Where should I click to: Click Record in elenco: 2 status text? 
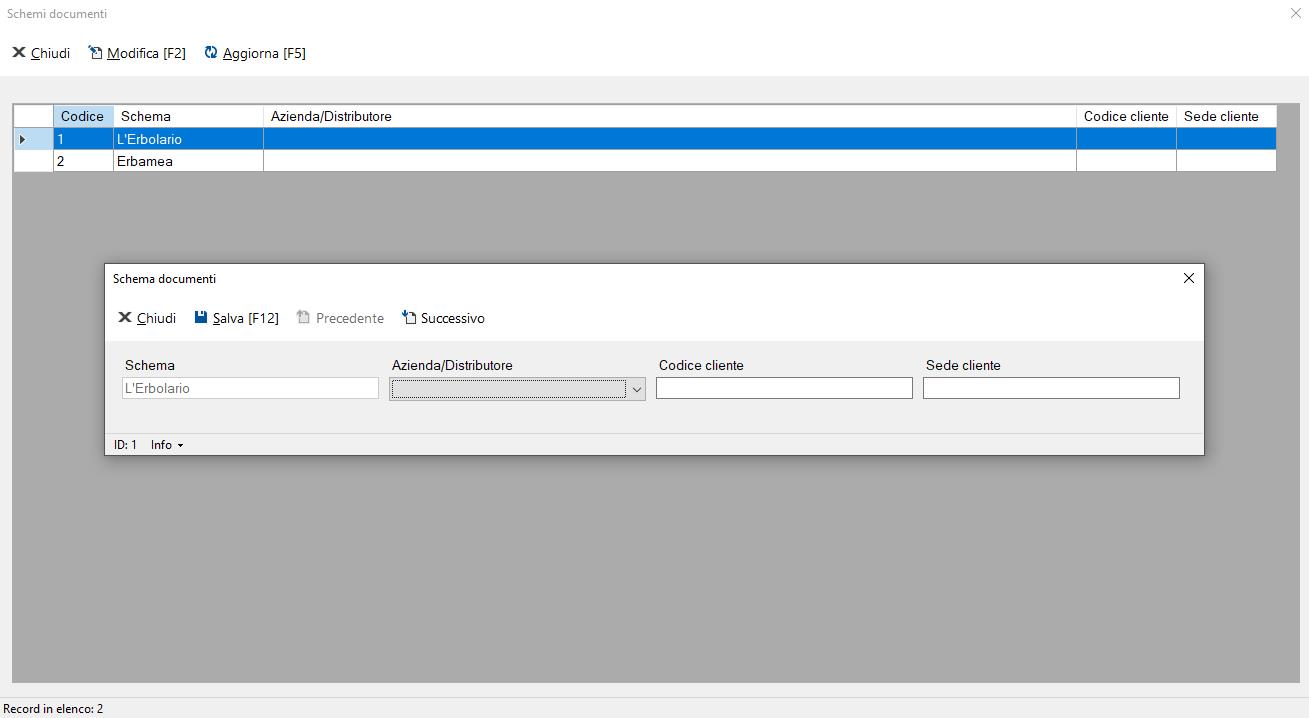pos(53,709)
